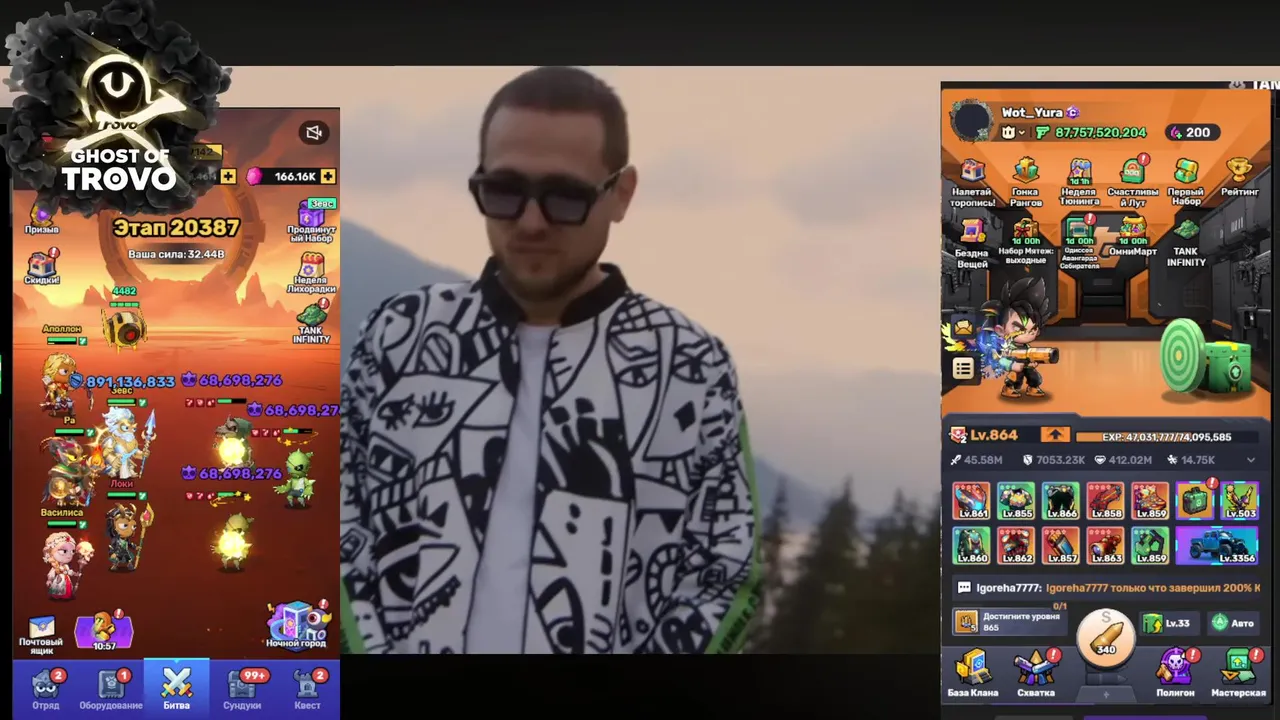The width and height of the screenshot is (1280, 720).
Task: Fire the bullet button showing 340
Action: (x=1106, y=636)
